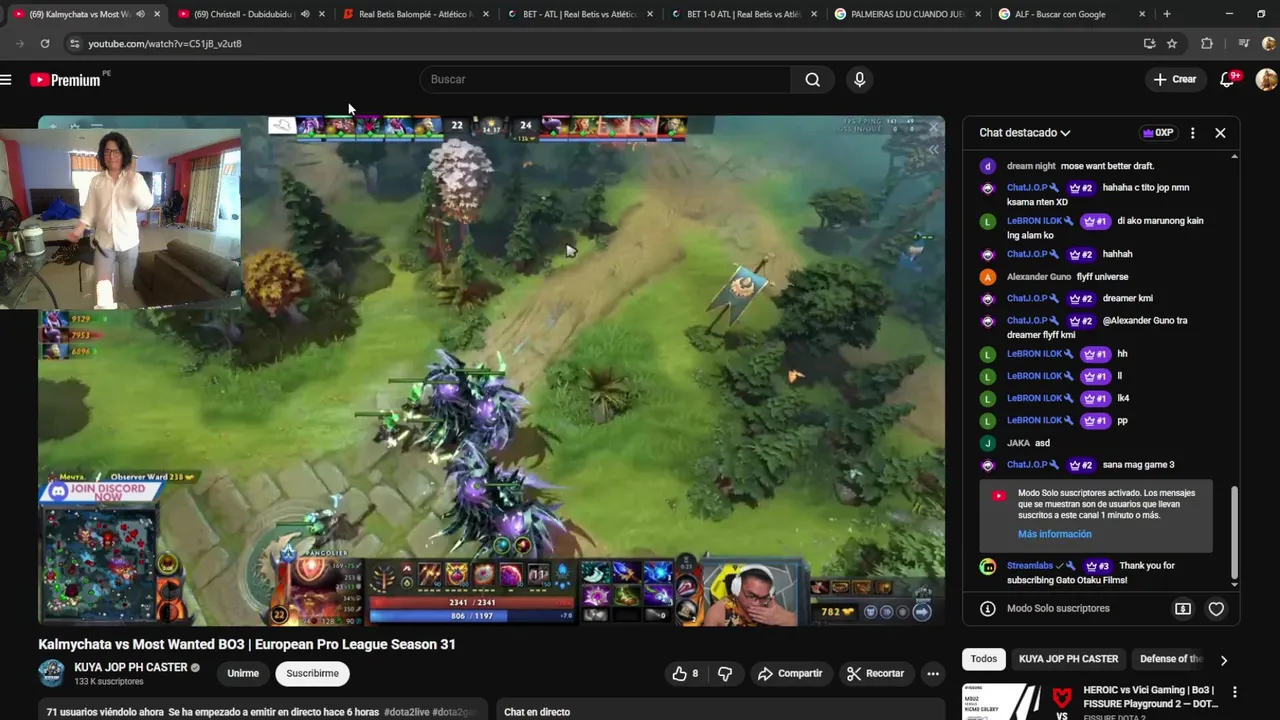Open the YouTube hamburger guide menu

click(x=6, y=79)
